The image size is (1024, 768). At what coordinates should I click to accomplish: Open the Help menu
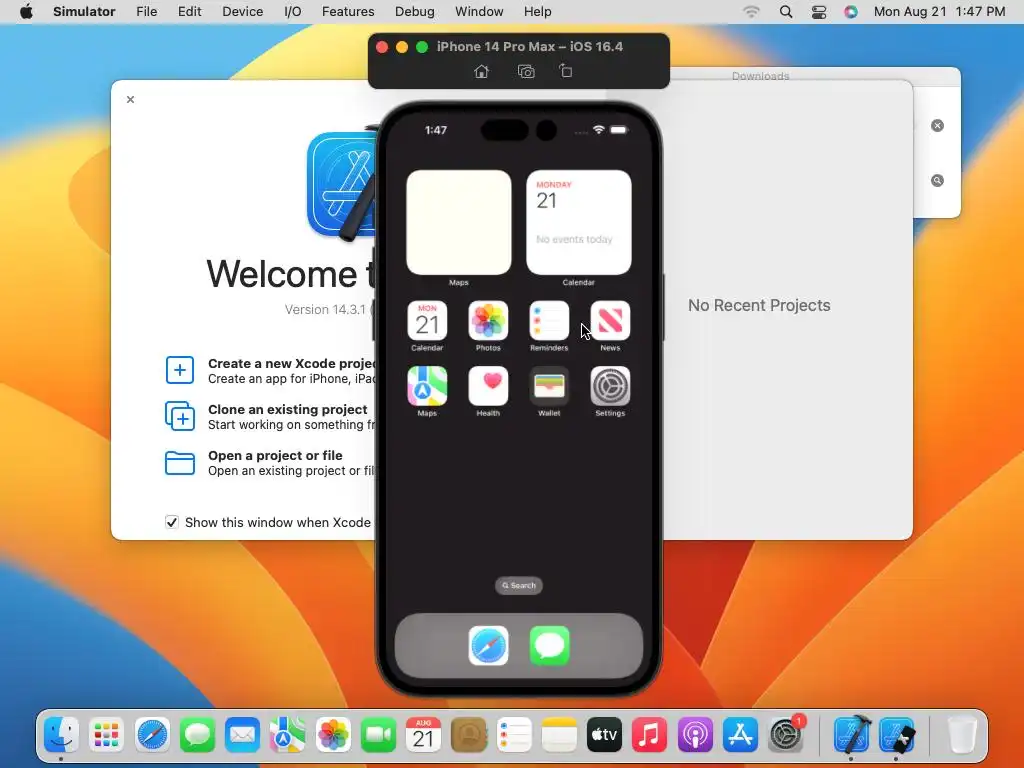pyautogui.click(x=537, y=12)
